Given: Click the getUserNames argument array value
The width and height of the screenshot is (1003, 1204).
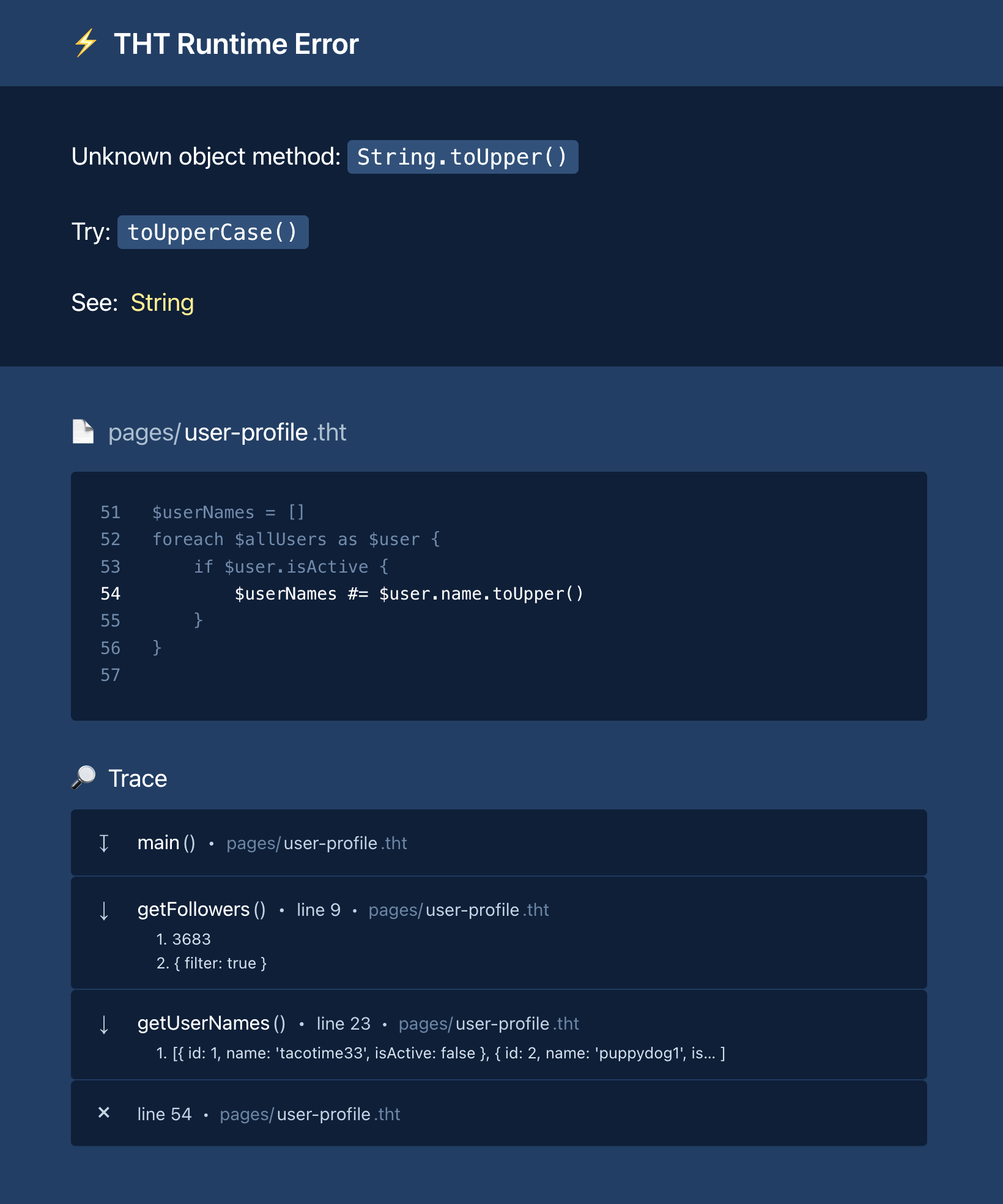Looking at the screenshot, I should (440, 1053).
